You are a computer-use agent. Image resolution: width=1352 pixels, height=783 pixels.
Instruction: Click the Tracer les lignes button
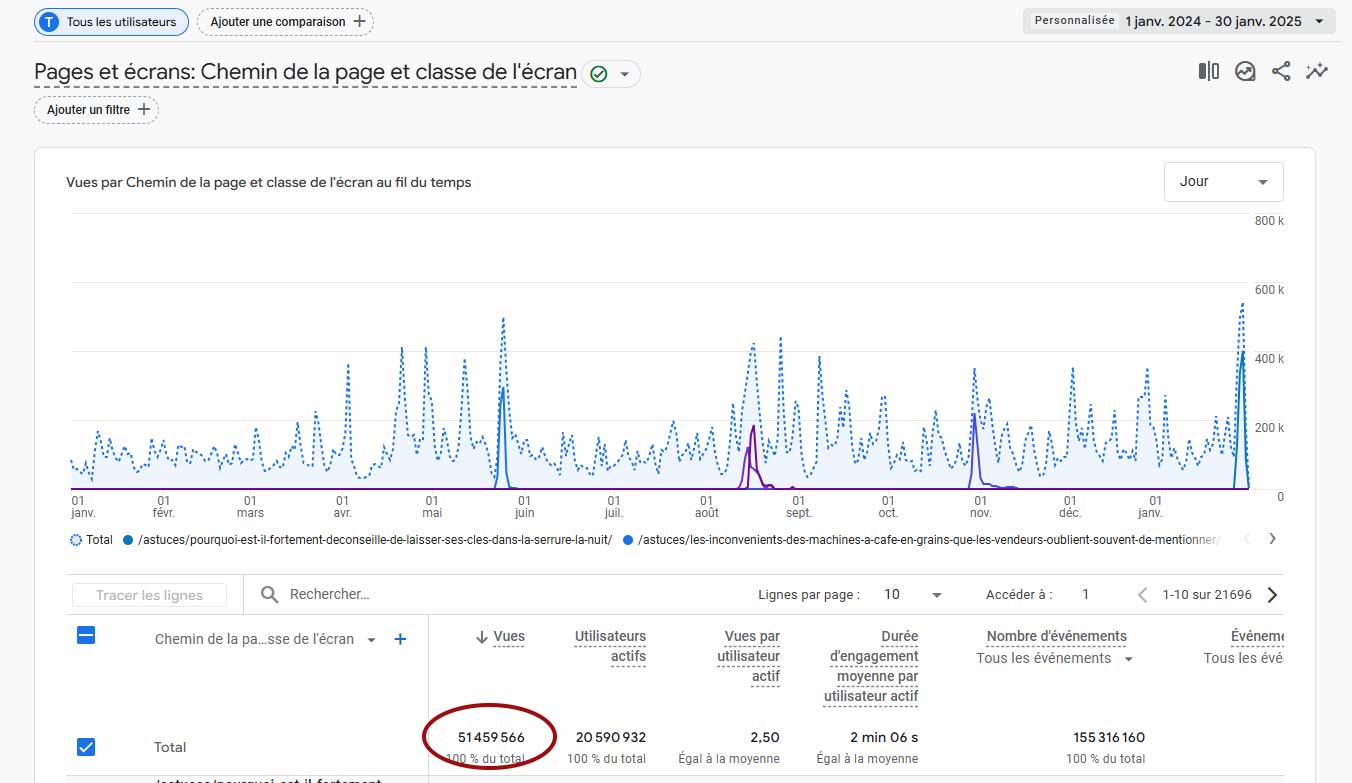(149, 595)
